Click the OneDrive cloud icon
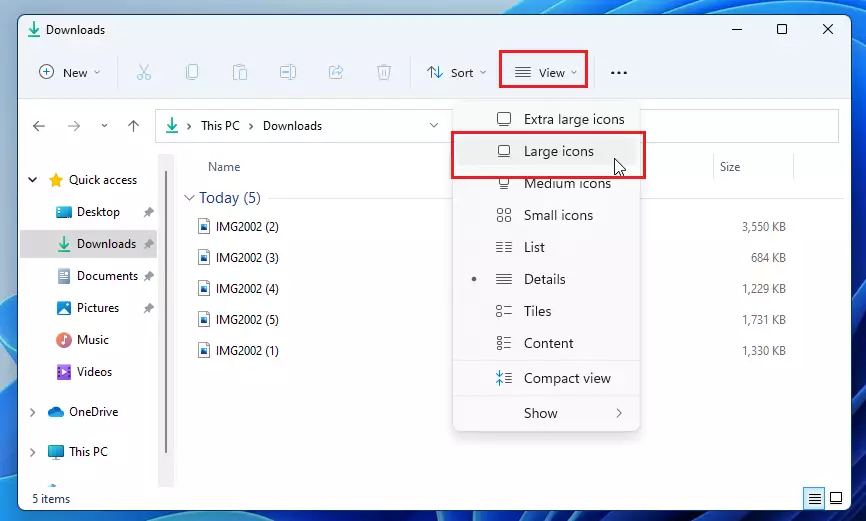This screenshot has height=521, width=866. coord(56,412)
